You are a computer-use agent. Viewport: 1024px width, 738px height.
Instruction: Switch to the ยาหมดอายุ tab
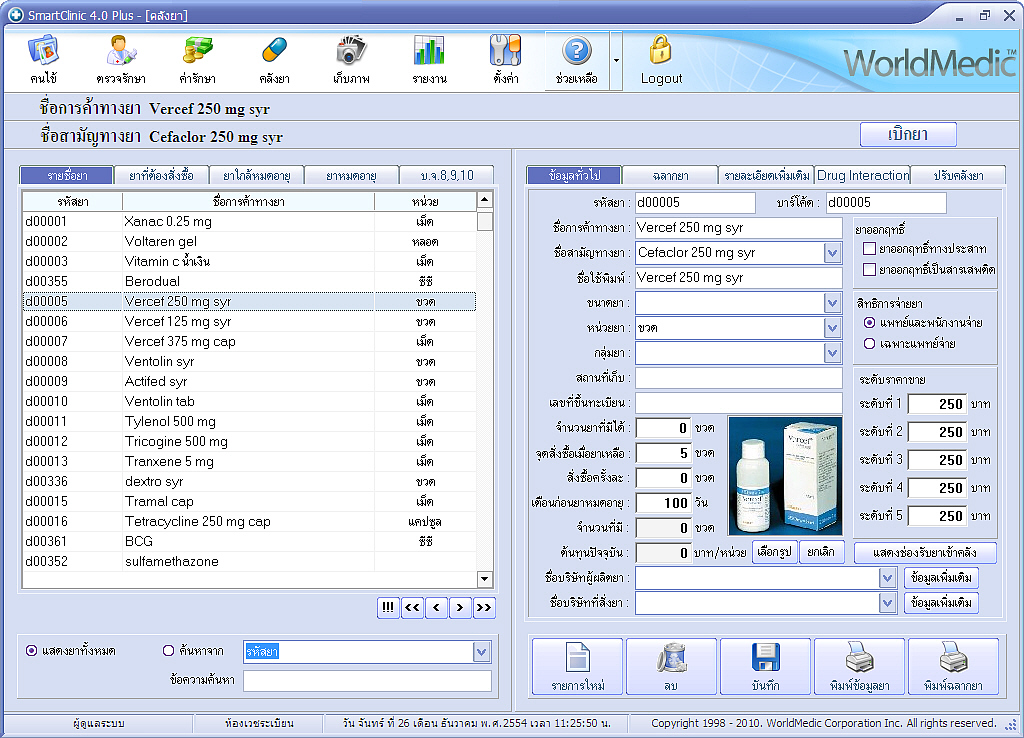pos(351,175)
